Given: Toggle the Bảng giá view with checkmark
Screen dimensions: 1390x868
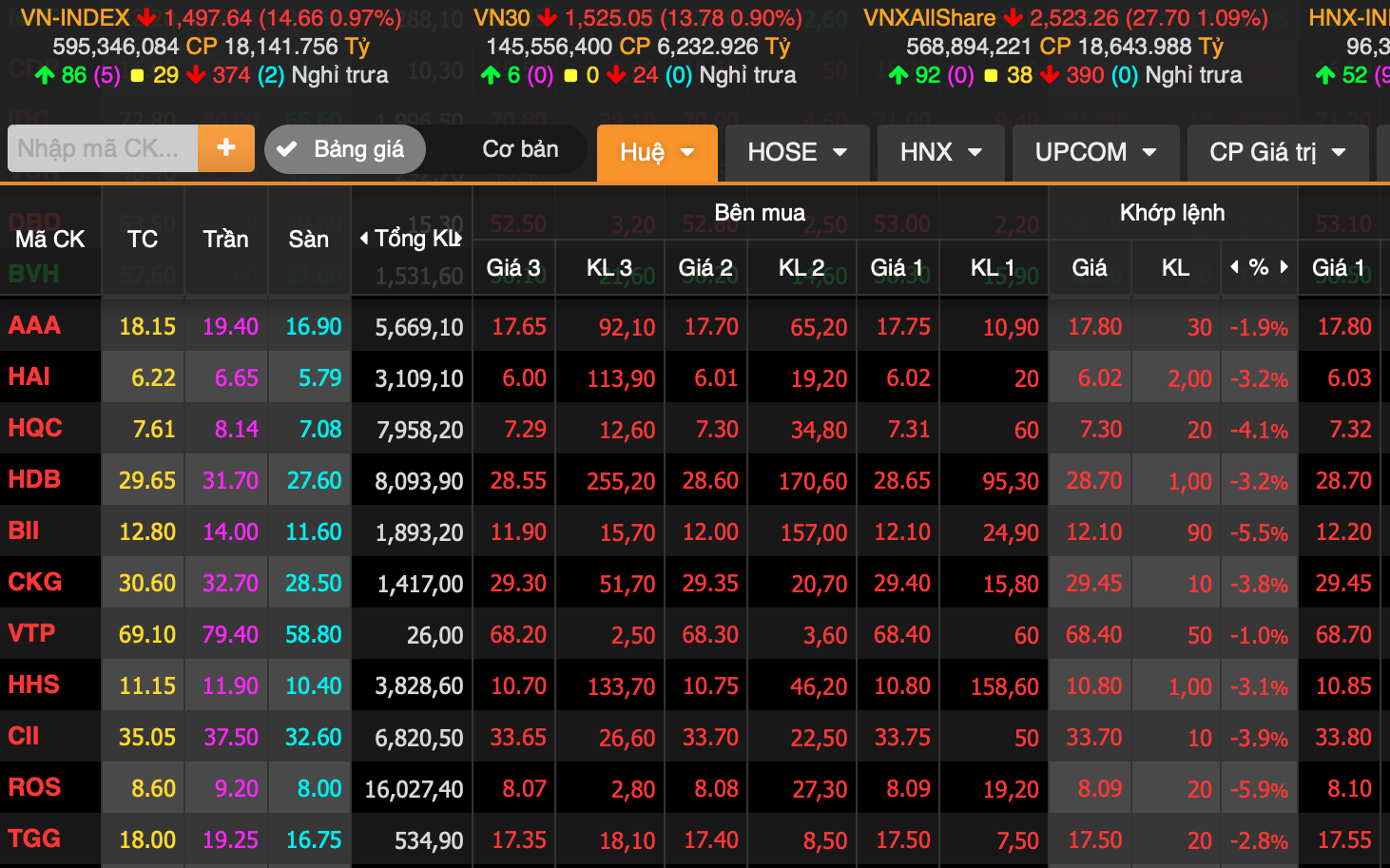Looking at the screenshot, I should pos(344,149).
